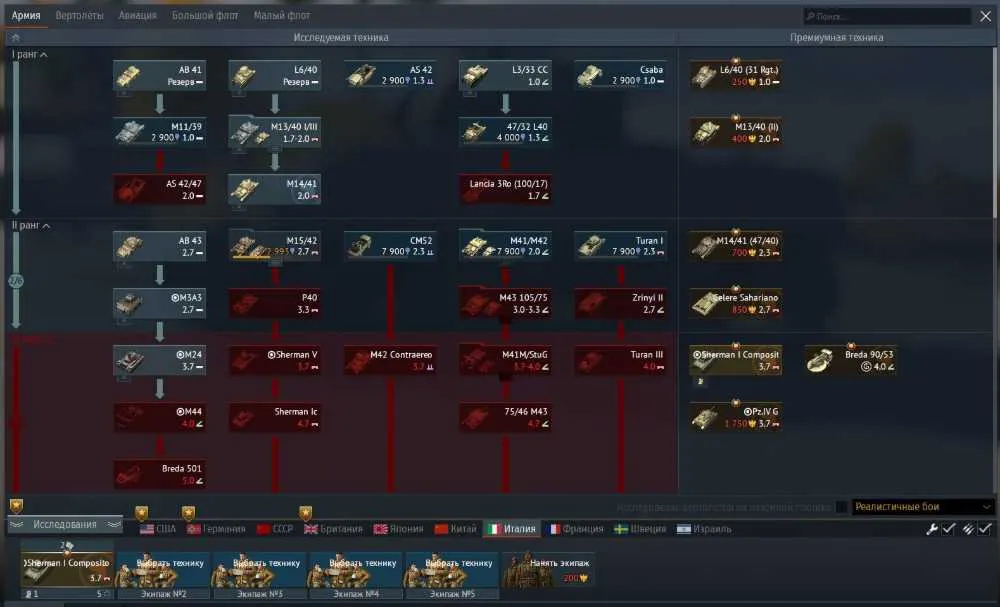The width and height of the screenshot is (1000, 607).
Task: Select the AS 42 vehicle icon
Action: click(x=362, y=75)
